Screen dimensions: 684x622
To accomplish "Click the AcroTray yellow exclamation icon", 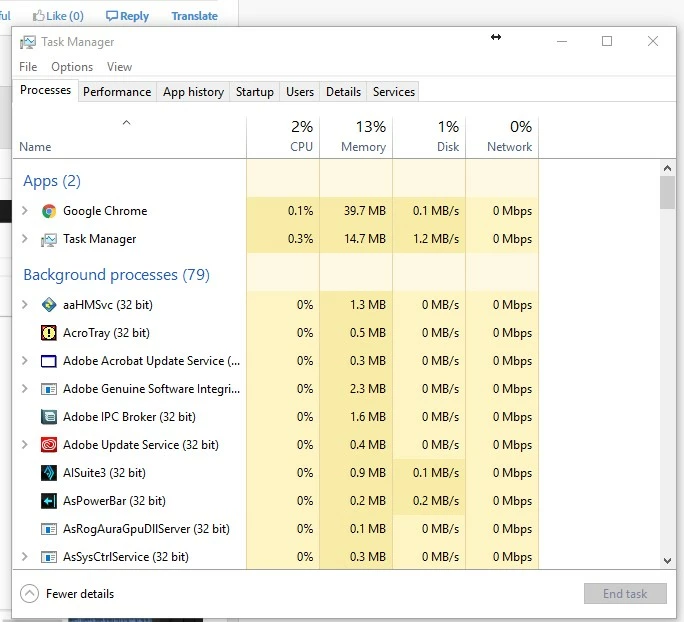I will coord(49,333).
